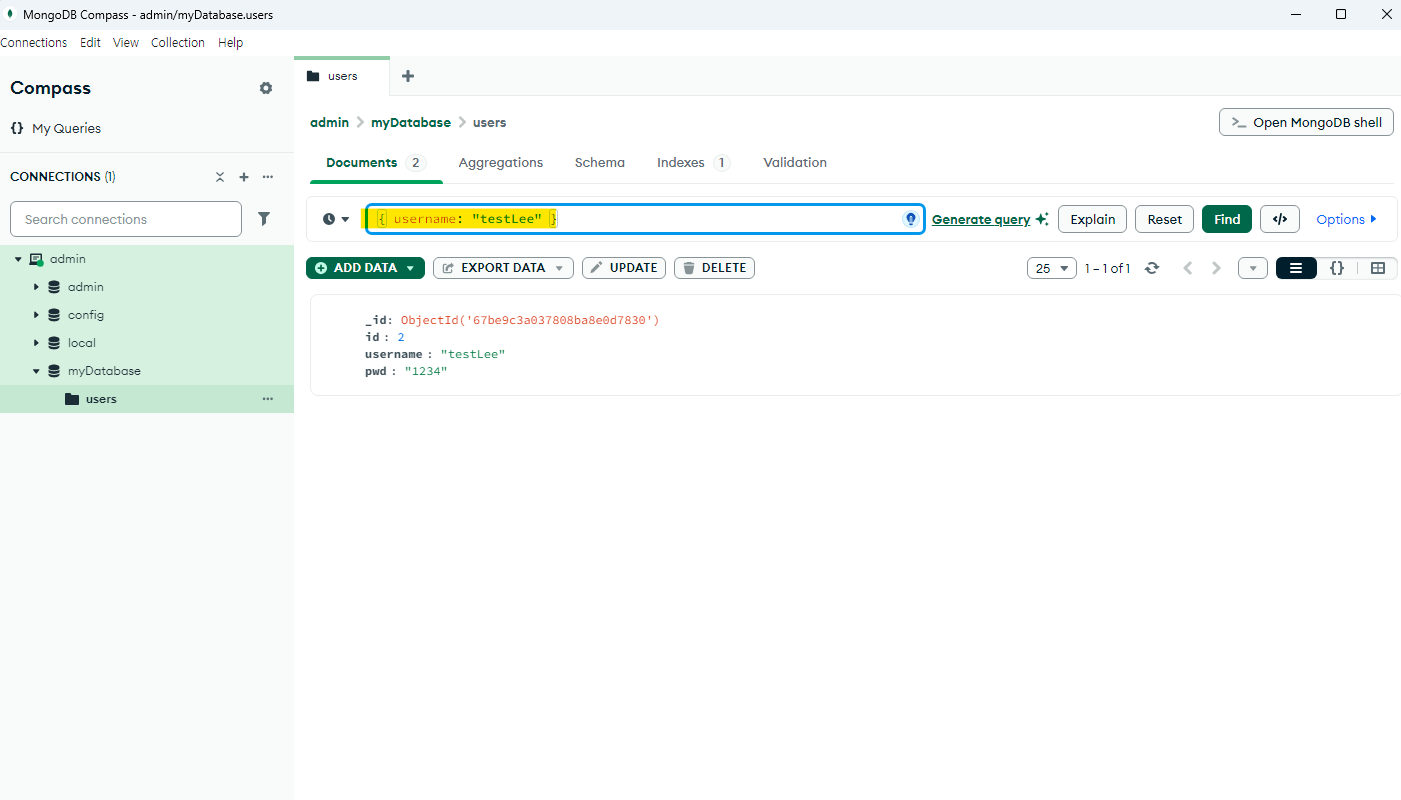Click the UPDATE button
This screenshot has height=800, width=1401.
pos(624,268)
